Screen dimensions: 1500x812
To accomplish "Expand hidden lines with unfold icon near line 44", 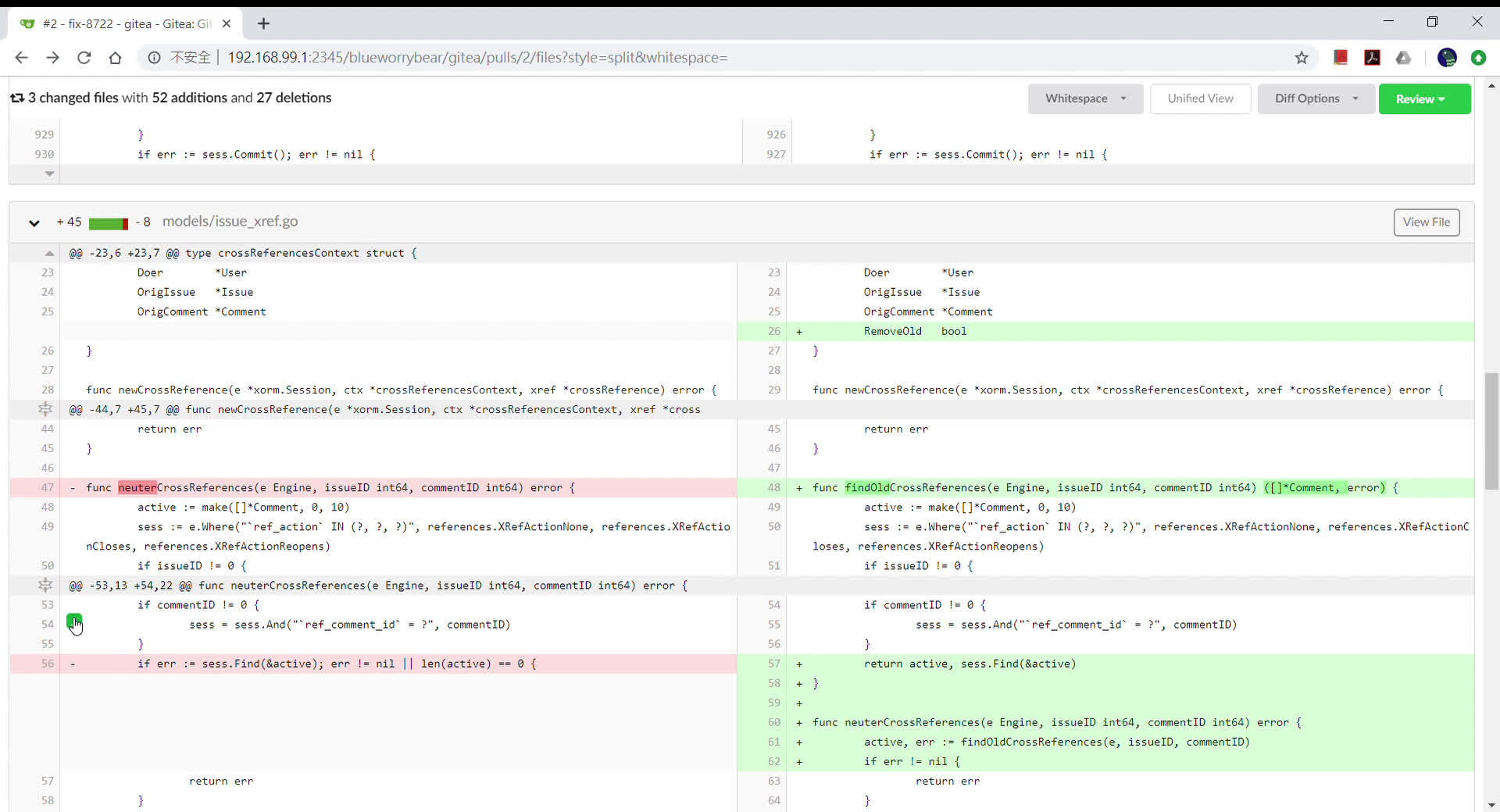I will 45,408.
